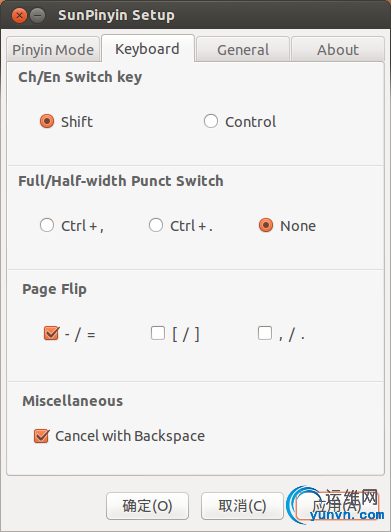This screenshot has height=532, width=391.
Task: Switch to the Pinyin Mode tab
Action: pyautogui.click(x=53, y=50)
